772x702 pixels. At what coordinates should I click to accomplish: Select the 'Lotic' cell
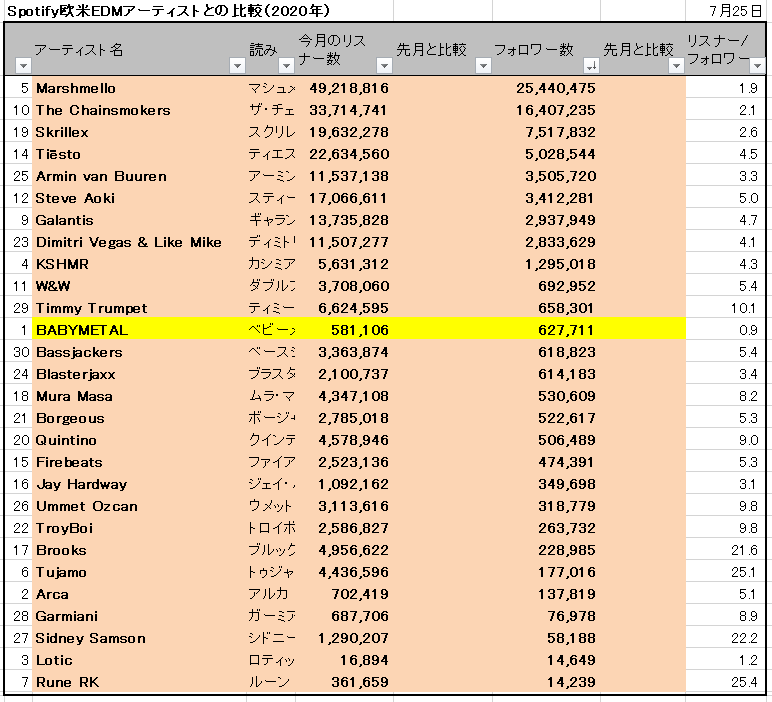[139, 661]
